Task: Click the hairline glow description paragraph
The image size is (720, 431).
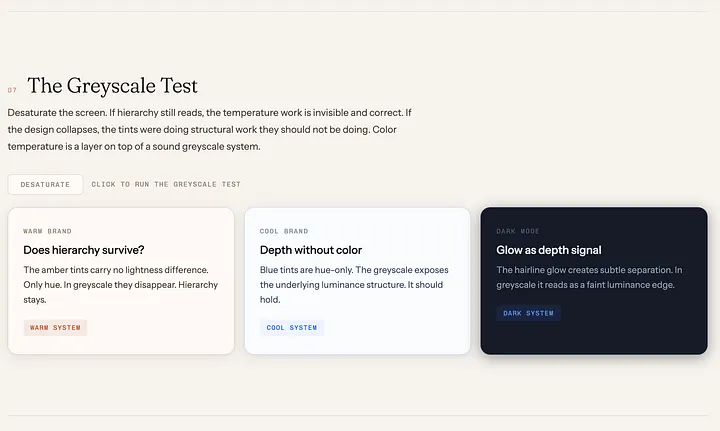Action: click(x=589, y=277)
